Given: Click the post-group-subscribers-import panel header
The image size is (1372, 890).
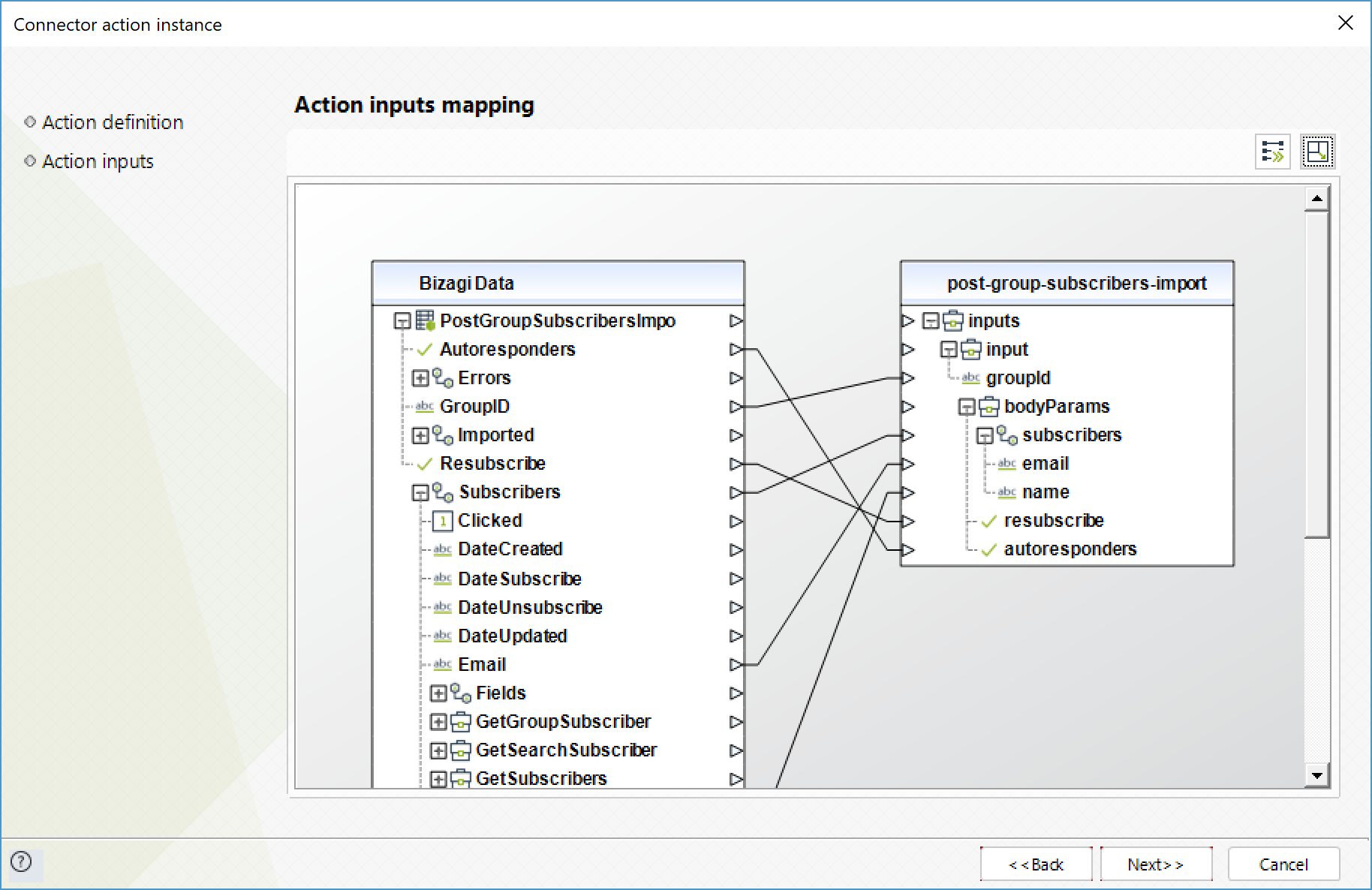Looking at the screenshot, I should click(x=1067, y=283).
